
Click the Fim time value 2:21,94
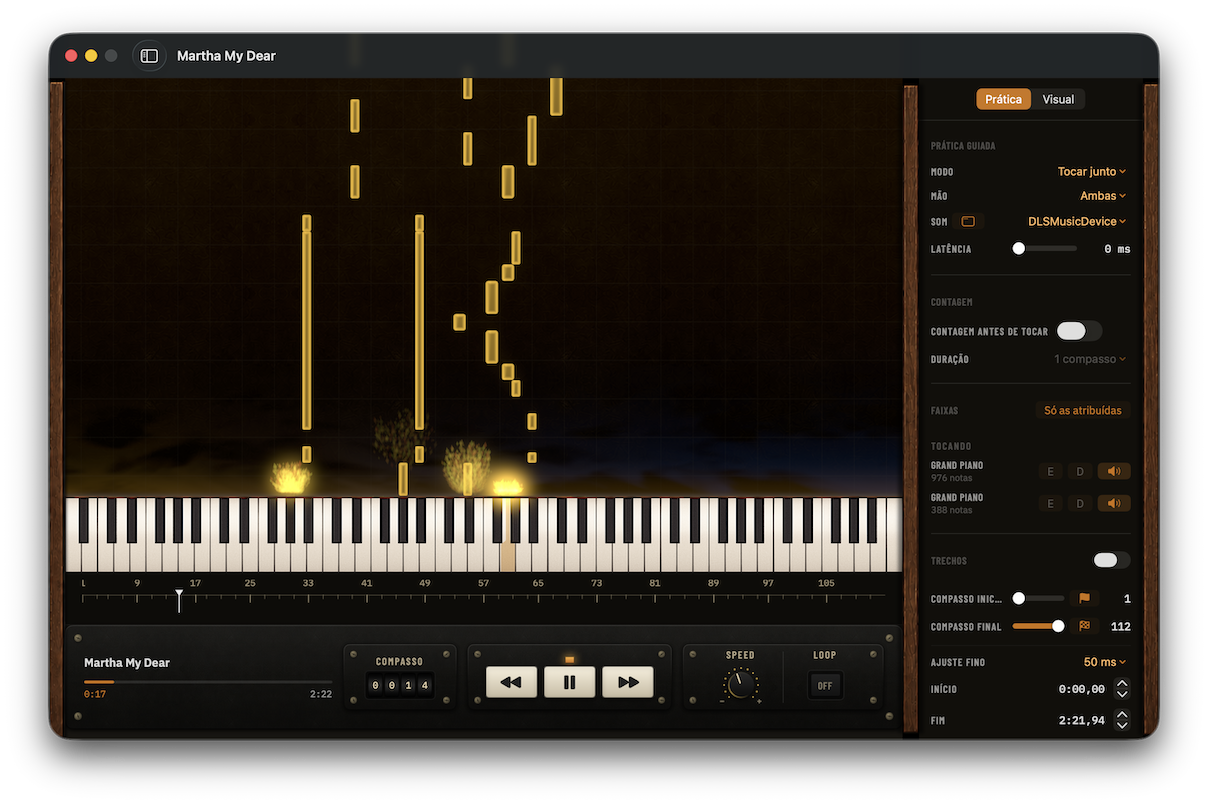1082,720
